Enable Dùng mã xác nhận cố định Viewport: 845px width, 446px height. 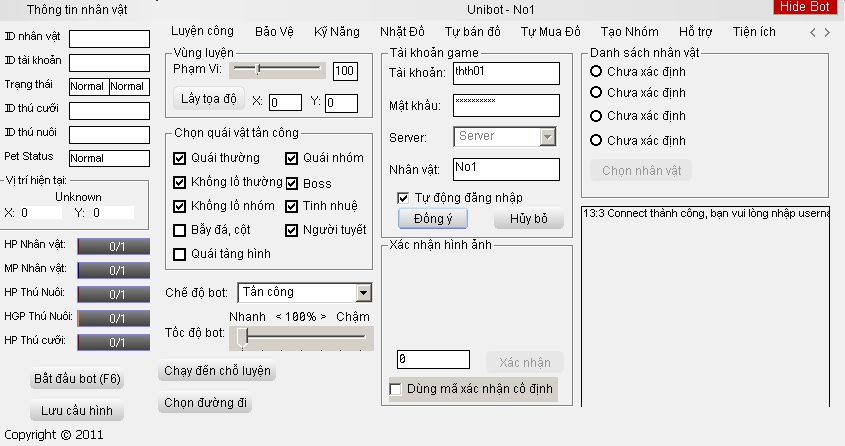coord(395,389)
